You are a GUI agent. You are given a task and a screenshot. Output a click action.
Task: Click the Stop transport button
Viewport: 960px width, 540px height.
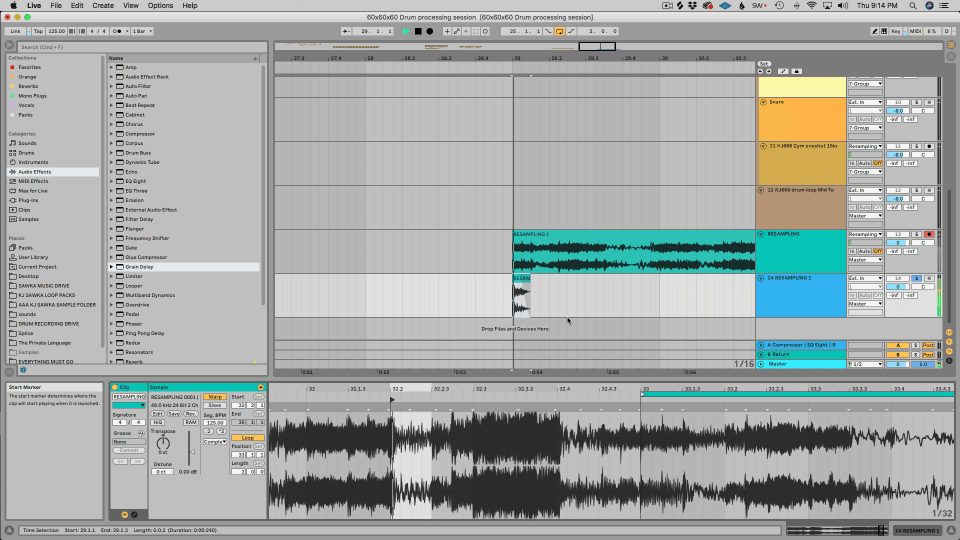(418, 31)
